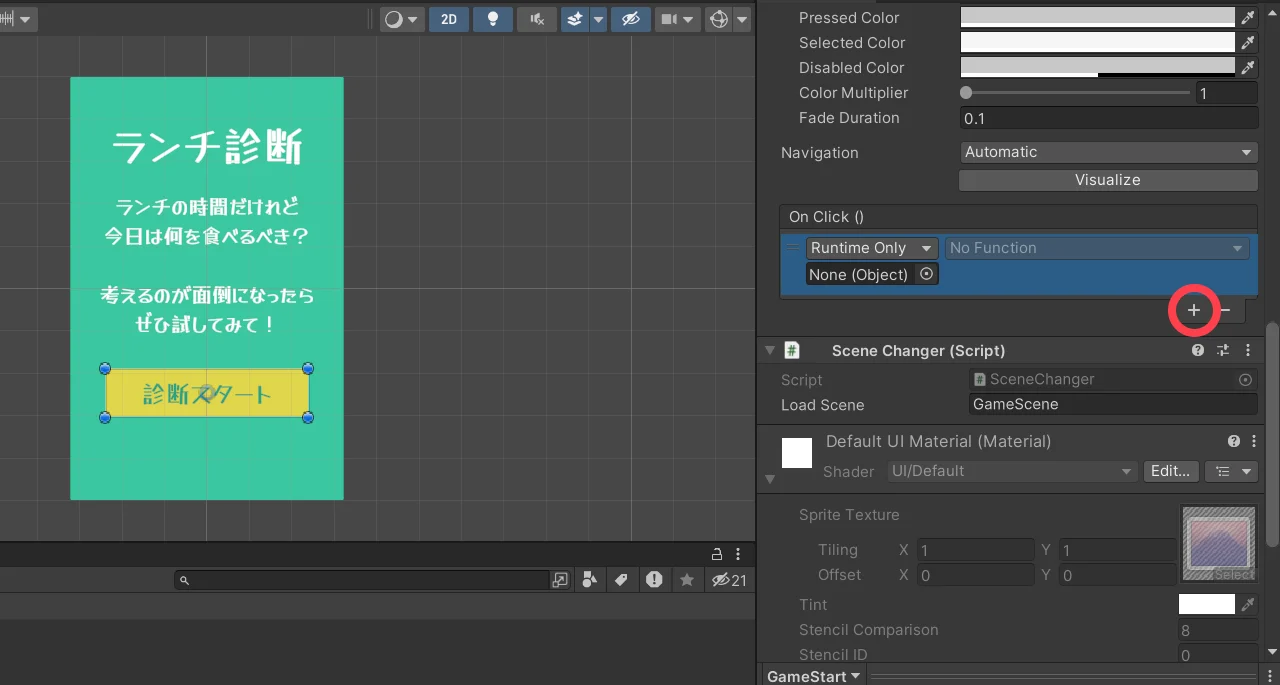This screenshot has height=685, width=1280.
Task: Open Scene Changer three-dot context menu
Action: click(x=1247, y=350)
